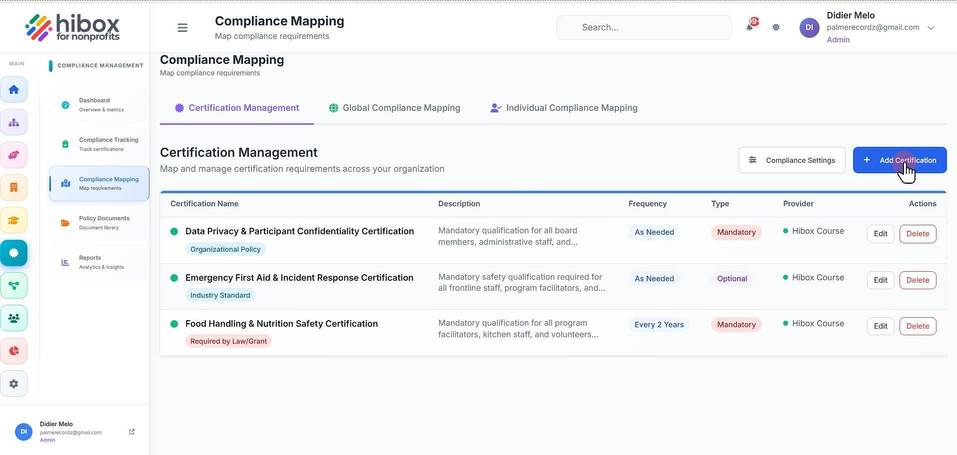Click As Needed in Data Privacy row
The width and height of the screenshot is (957, 455).
pyautogui.click(x=654, y=232)
